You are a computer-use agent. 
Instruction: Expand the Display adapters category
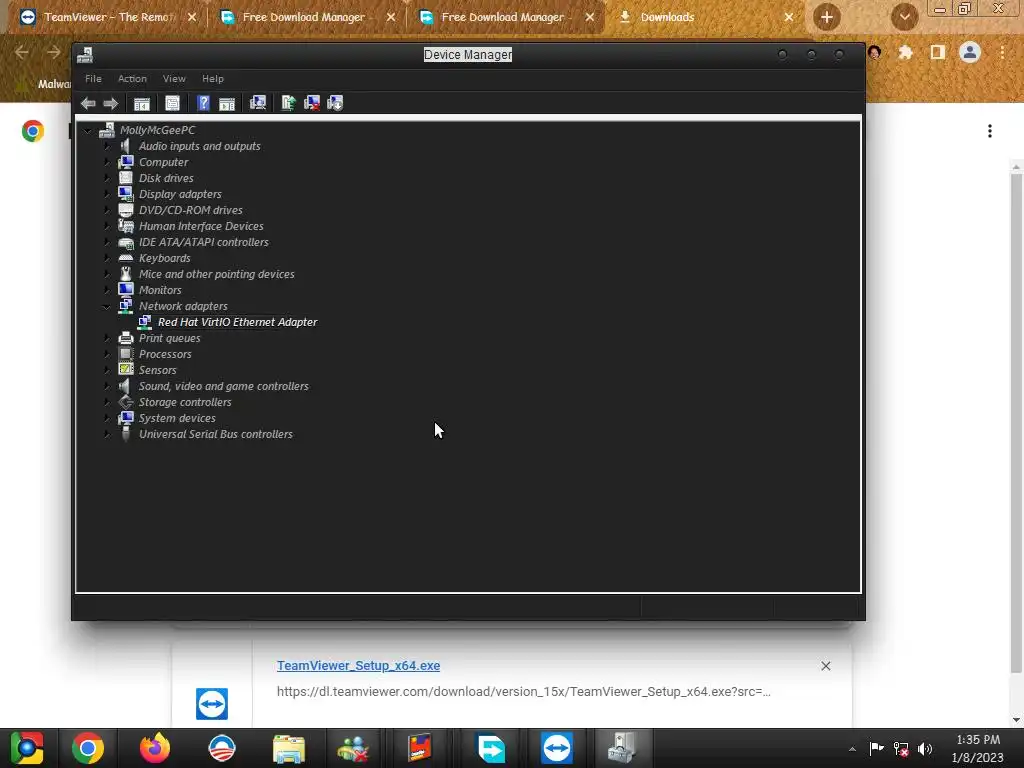tap(107, 194)
